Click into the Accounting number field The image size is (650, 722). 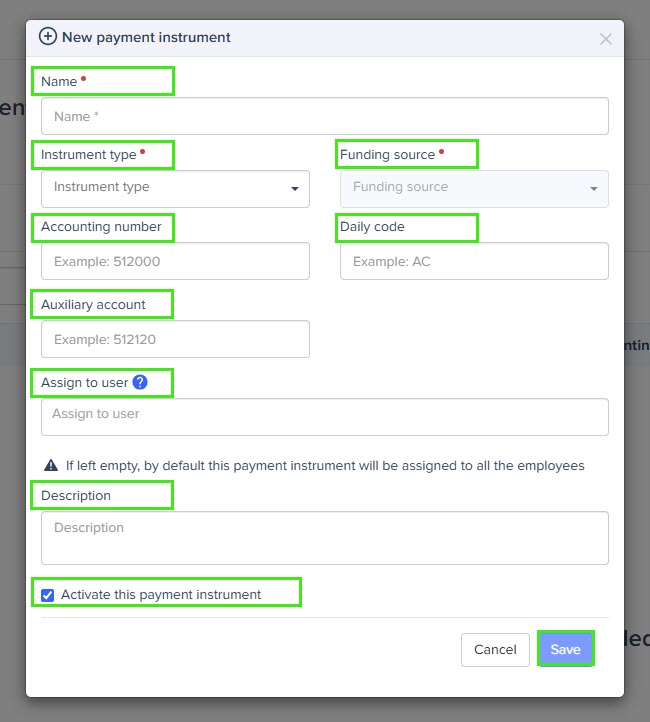[175, 261]
